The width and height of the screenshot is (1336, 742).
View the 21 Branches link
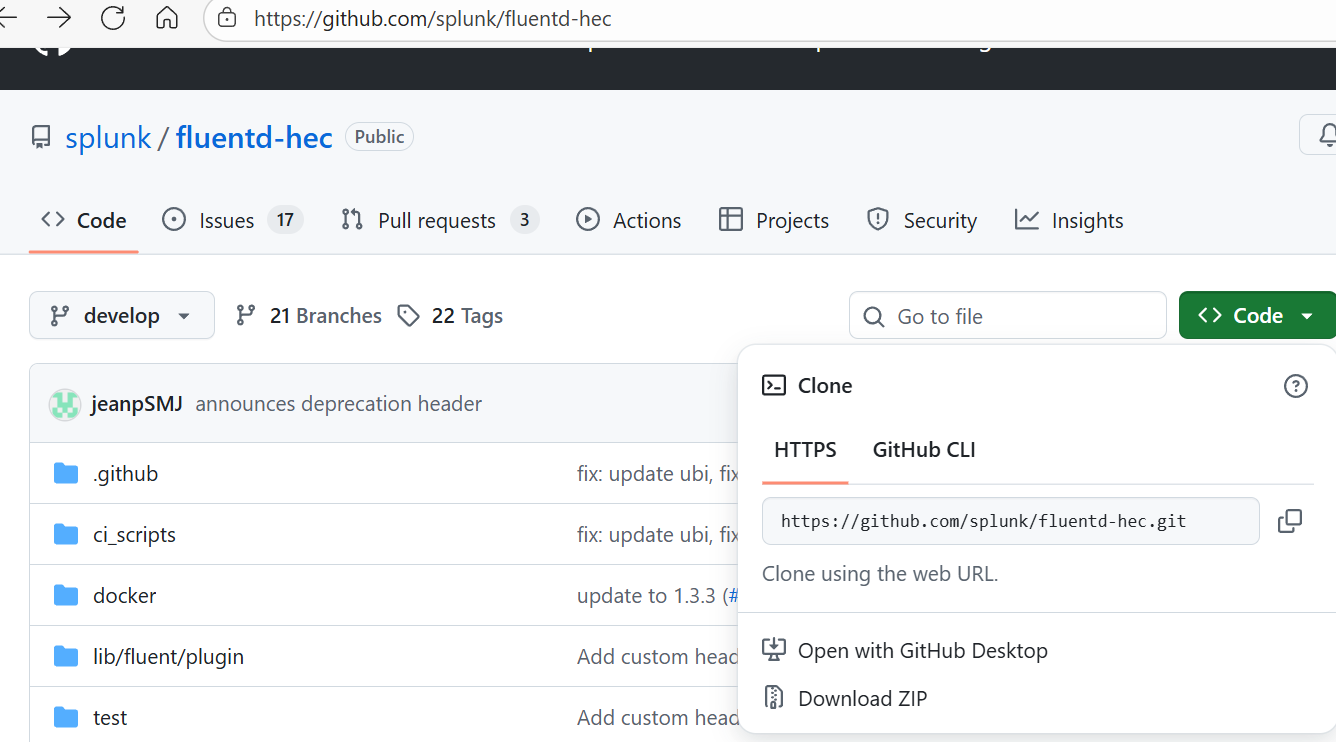[x=308, y=316]
